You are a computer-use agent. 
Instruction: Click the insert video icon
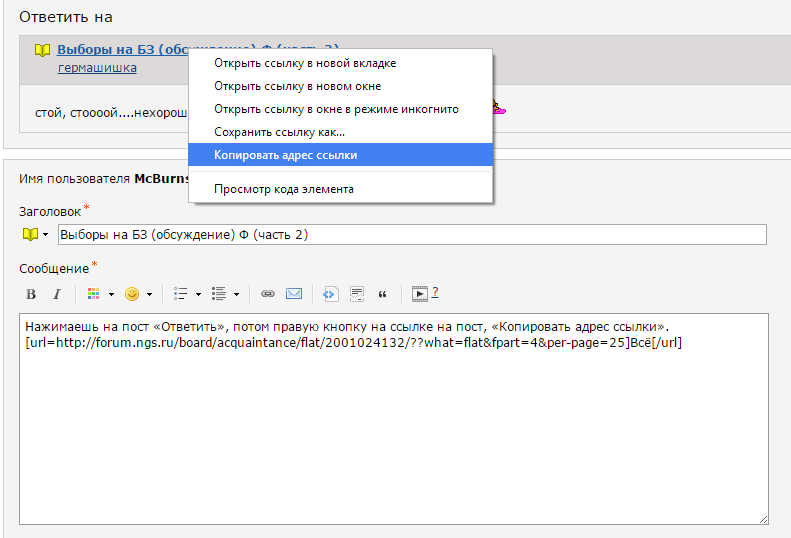tap(420, 294)
